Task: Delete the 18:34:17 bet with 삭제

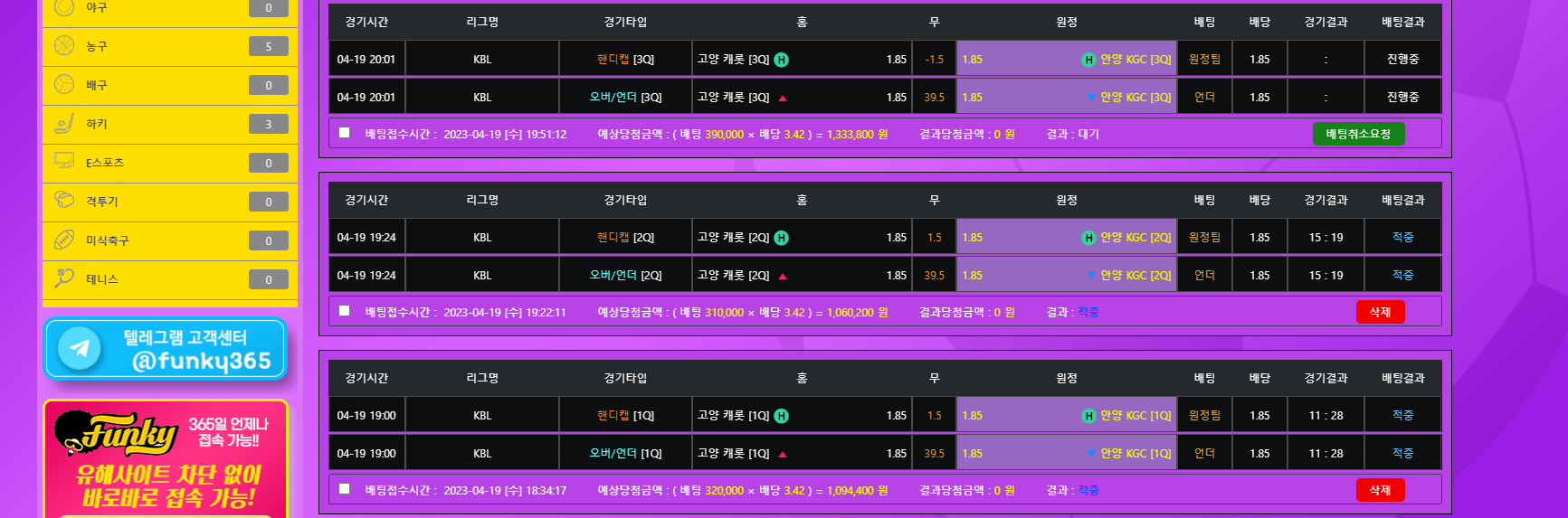Action: click(x=1380, y=490)
